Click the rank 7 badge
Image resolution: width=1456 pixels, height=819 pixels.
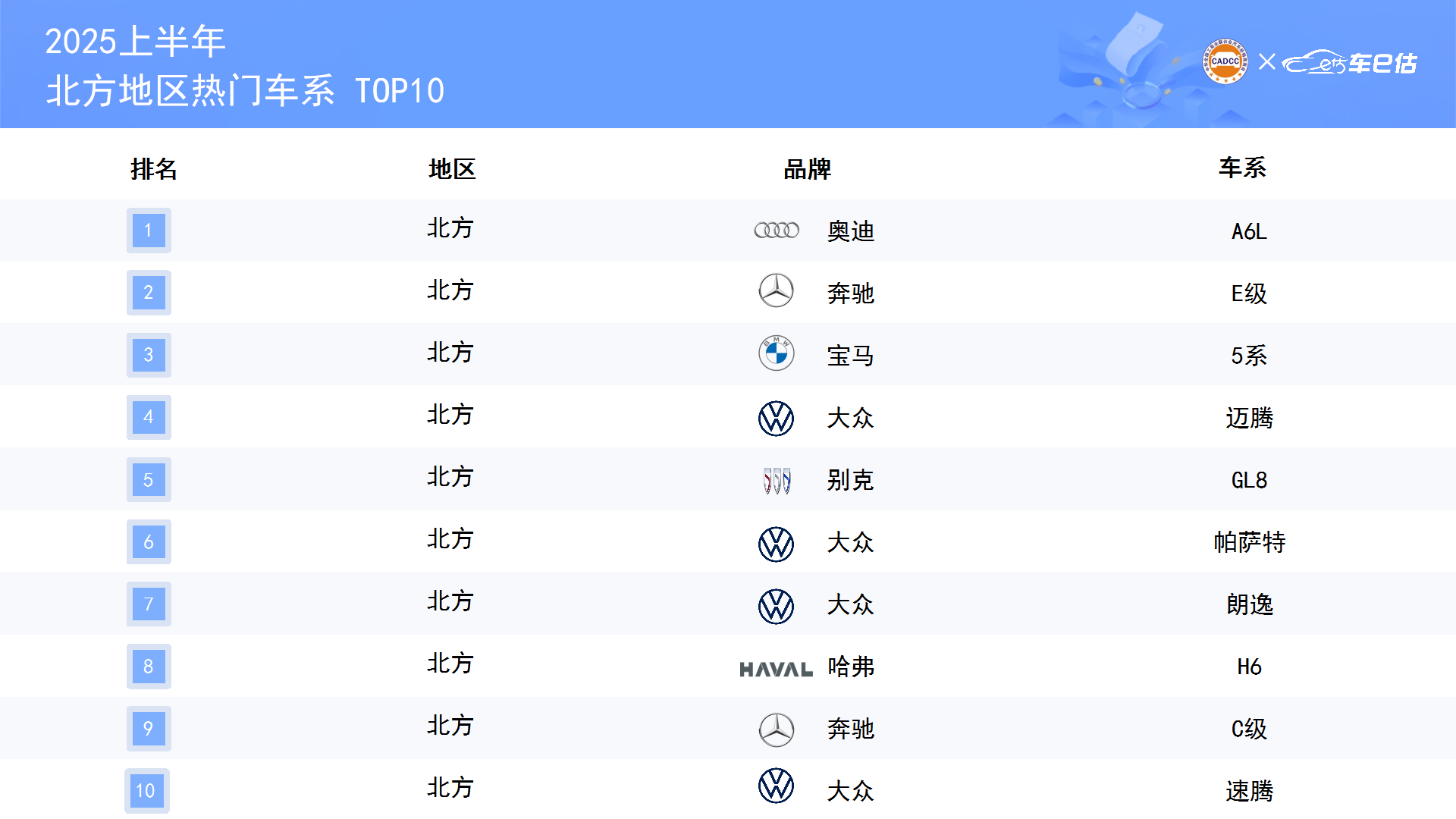pos(149,604)
